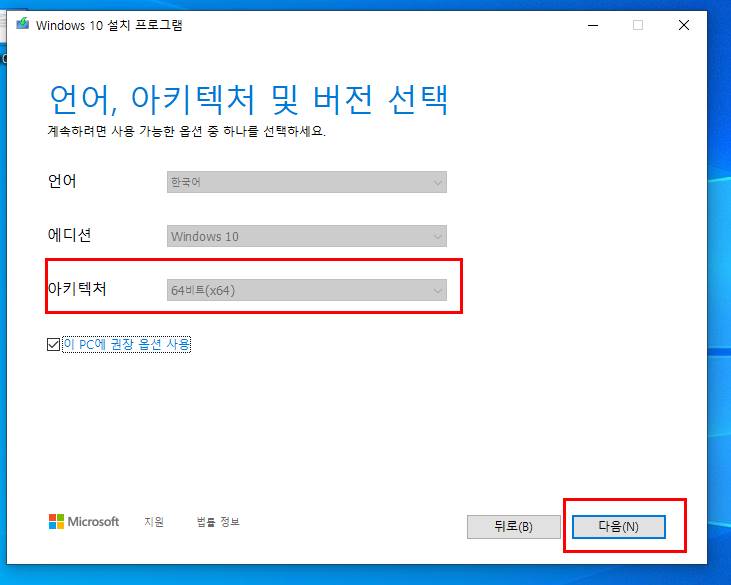
Task: Open the 지원 link
Action: [154, 522]
